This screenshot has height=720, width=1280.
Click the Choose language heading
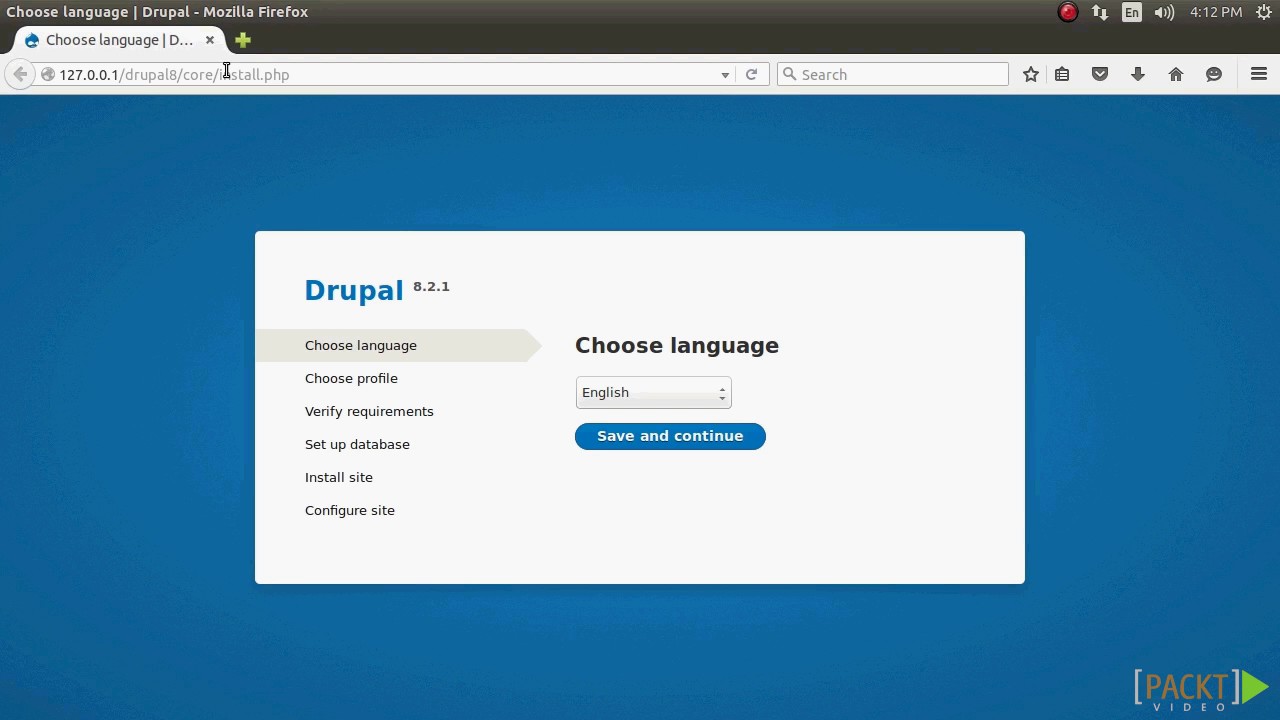point(677,345)
